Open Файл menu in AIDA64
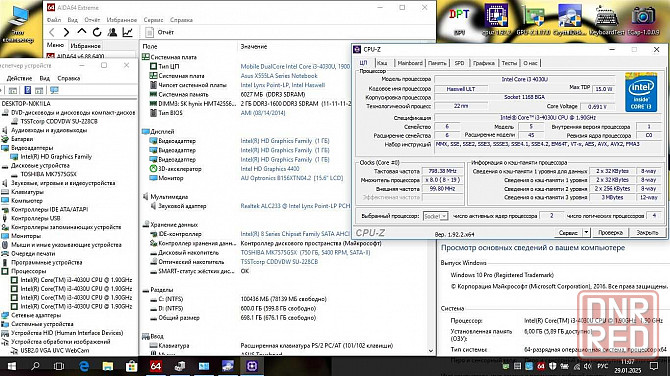Image resolution: width=670 pixels, height=376 pixels. (54, 20)
